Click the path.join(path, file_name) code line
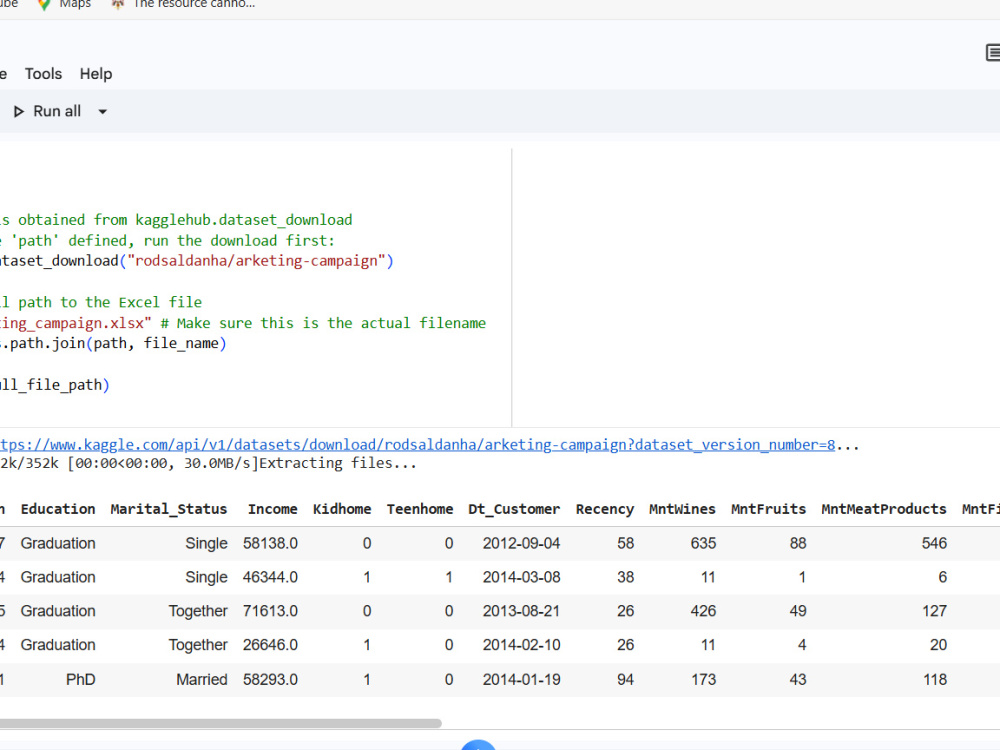 [x=114, y=344]
